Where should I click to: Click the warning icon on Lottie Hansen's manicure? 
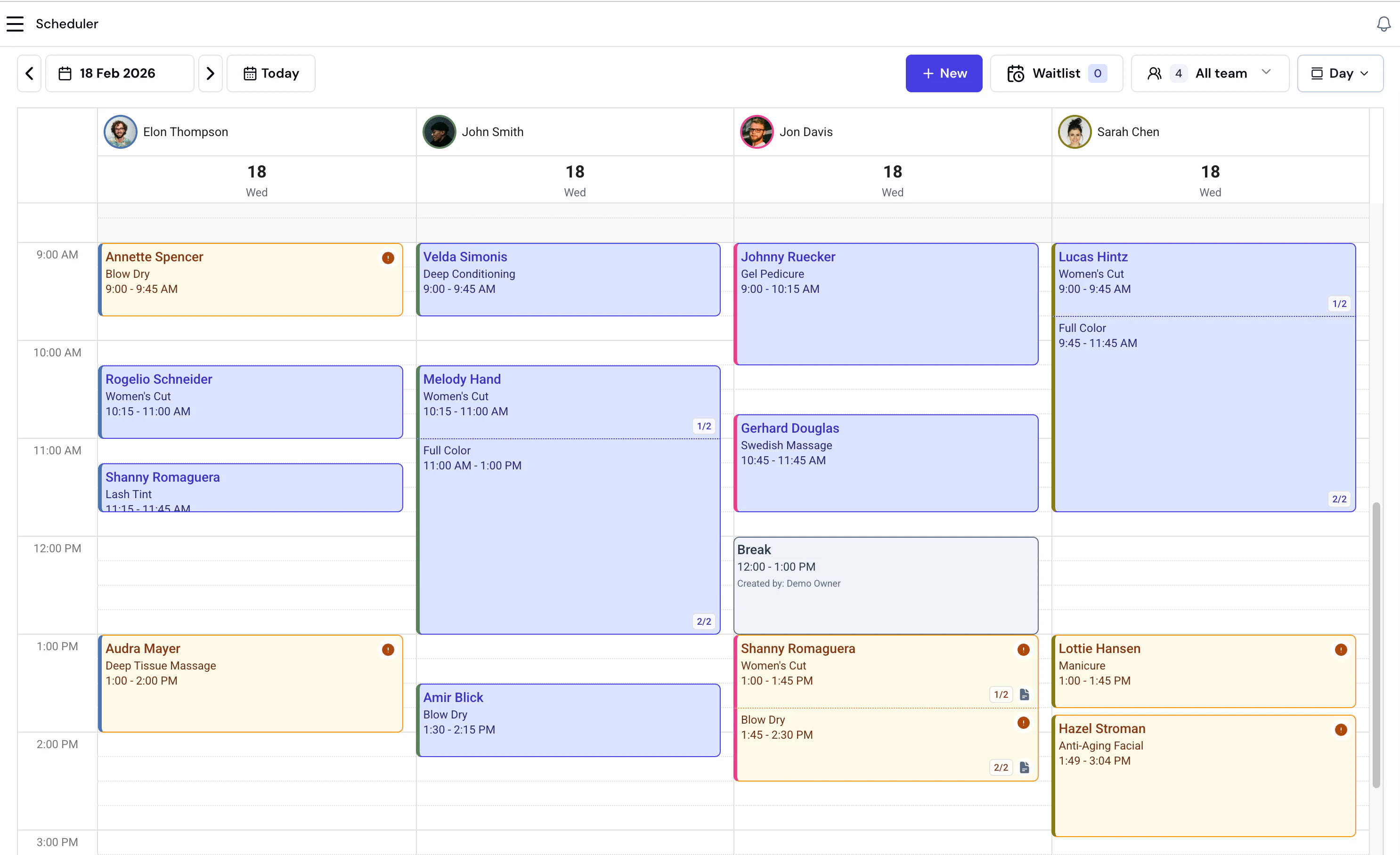point(1341,649)
